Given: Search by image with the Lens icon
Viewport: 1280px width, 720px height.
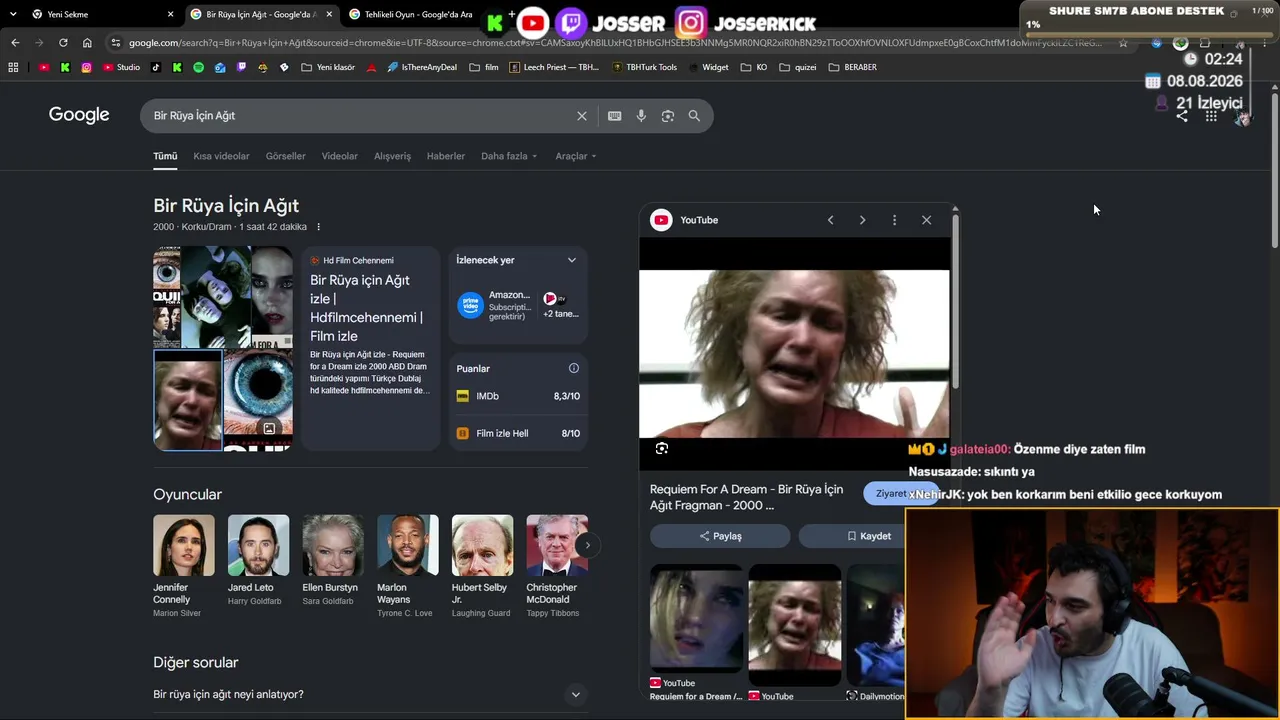Looking at the screenshot, I should (x=668, y=116).
